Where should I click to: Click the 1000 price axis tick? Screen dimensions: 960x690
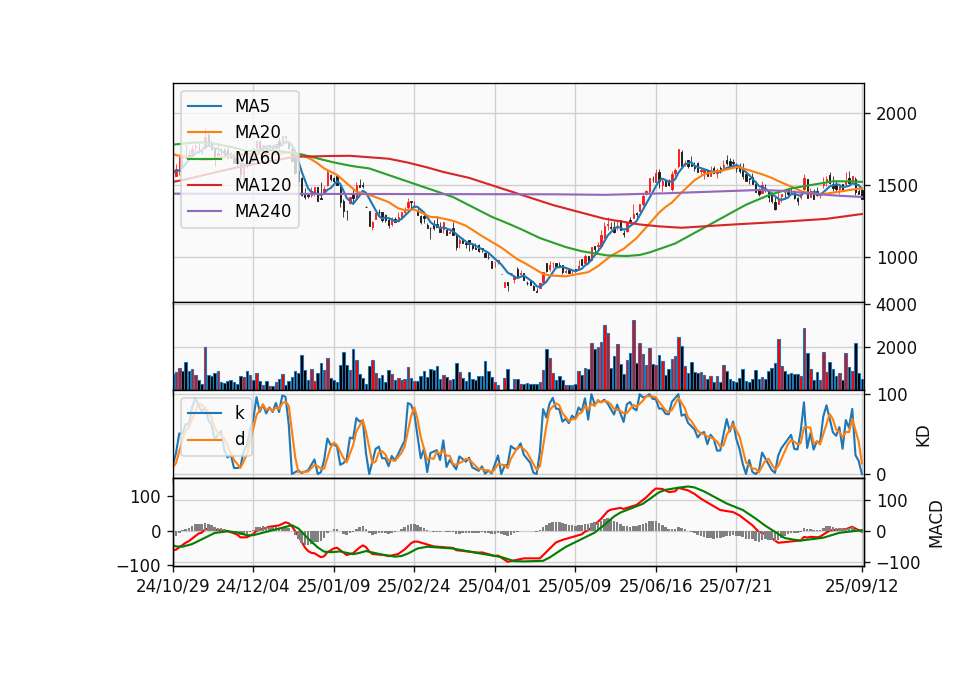[896, 258]
